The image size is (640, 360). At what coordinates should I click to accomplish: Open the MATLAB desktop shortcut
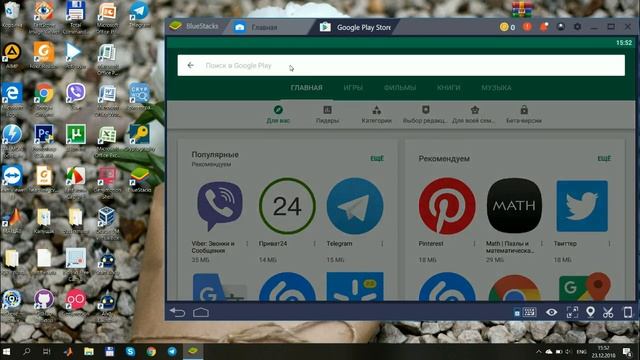pyautogui.click(x=12, y=221)
